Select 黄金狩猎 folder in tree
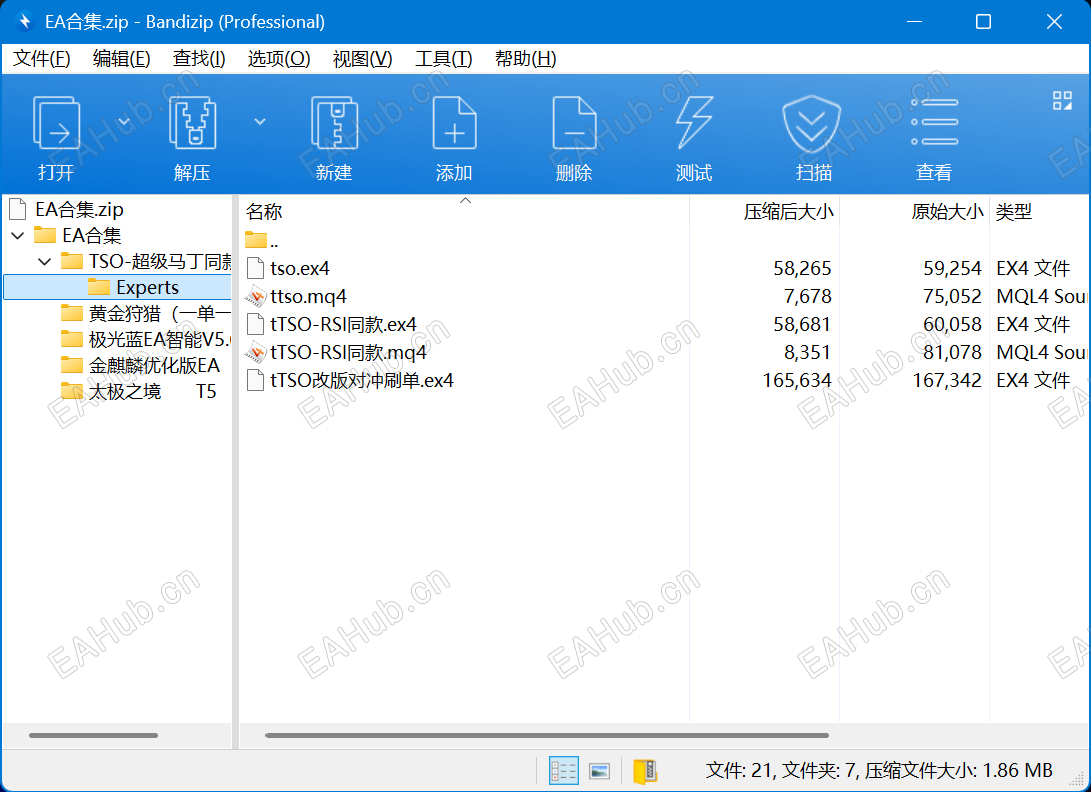Image resolution: width=1091 pixels, height=792 pixels. [x=145, y=314]
